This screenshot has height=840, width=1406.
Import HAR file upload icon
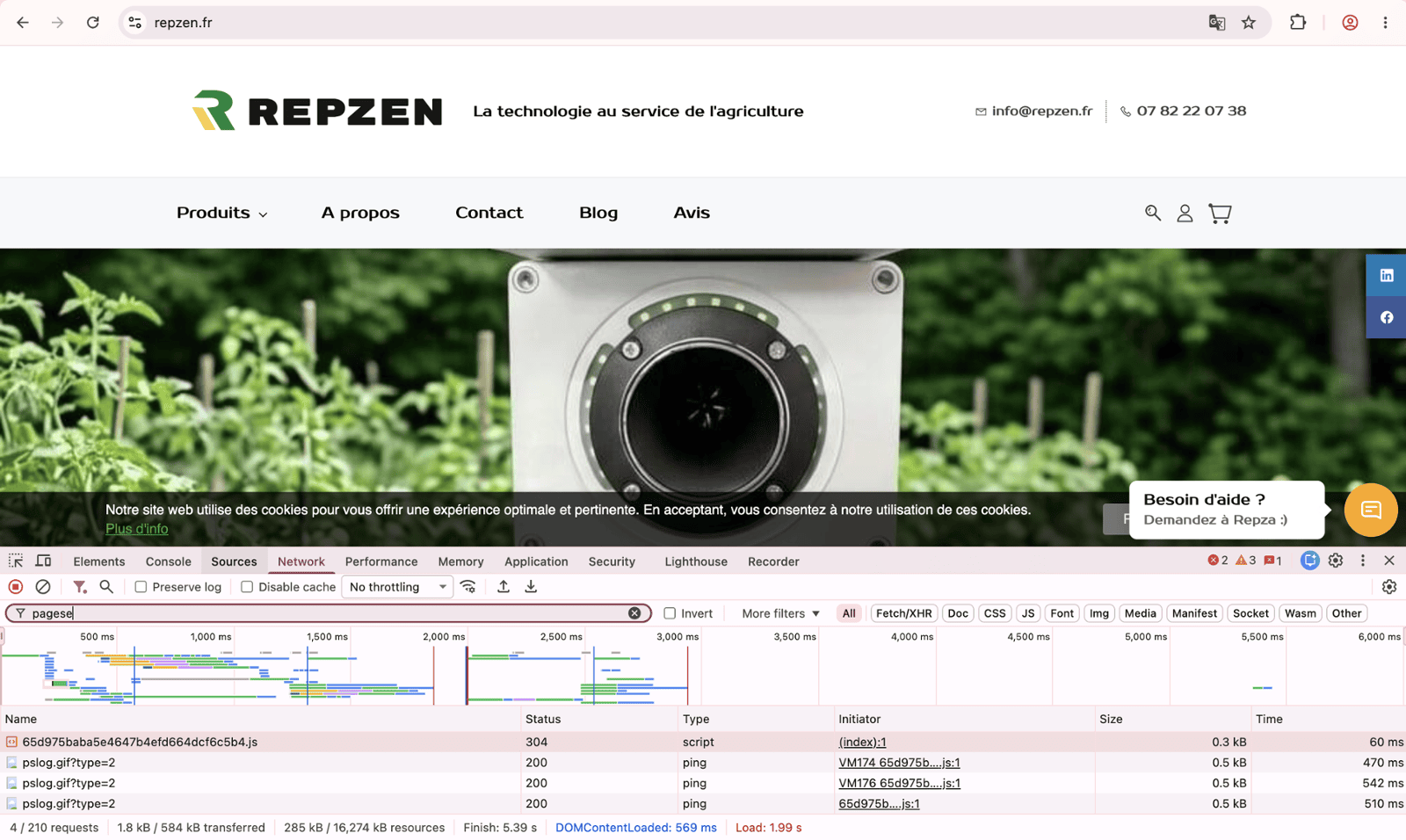pyautogui.click(x=504, y=587)
